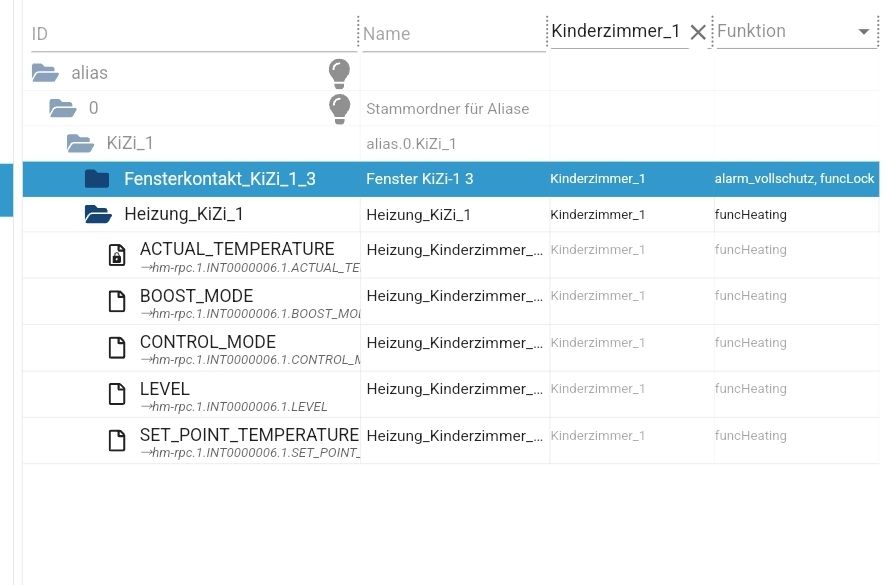Expand the Fensterkontakt_KiZi_1_3 folder icon
Viewport: 885px width, 585px height.
tap(97, 178)
